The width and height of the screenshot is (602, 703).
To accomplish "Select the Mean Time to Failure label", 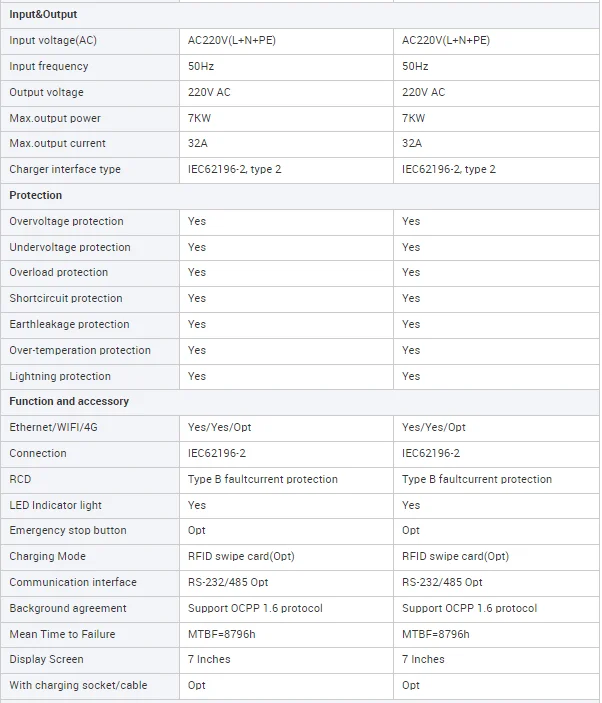I will [x=62, y=634].
